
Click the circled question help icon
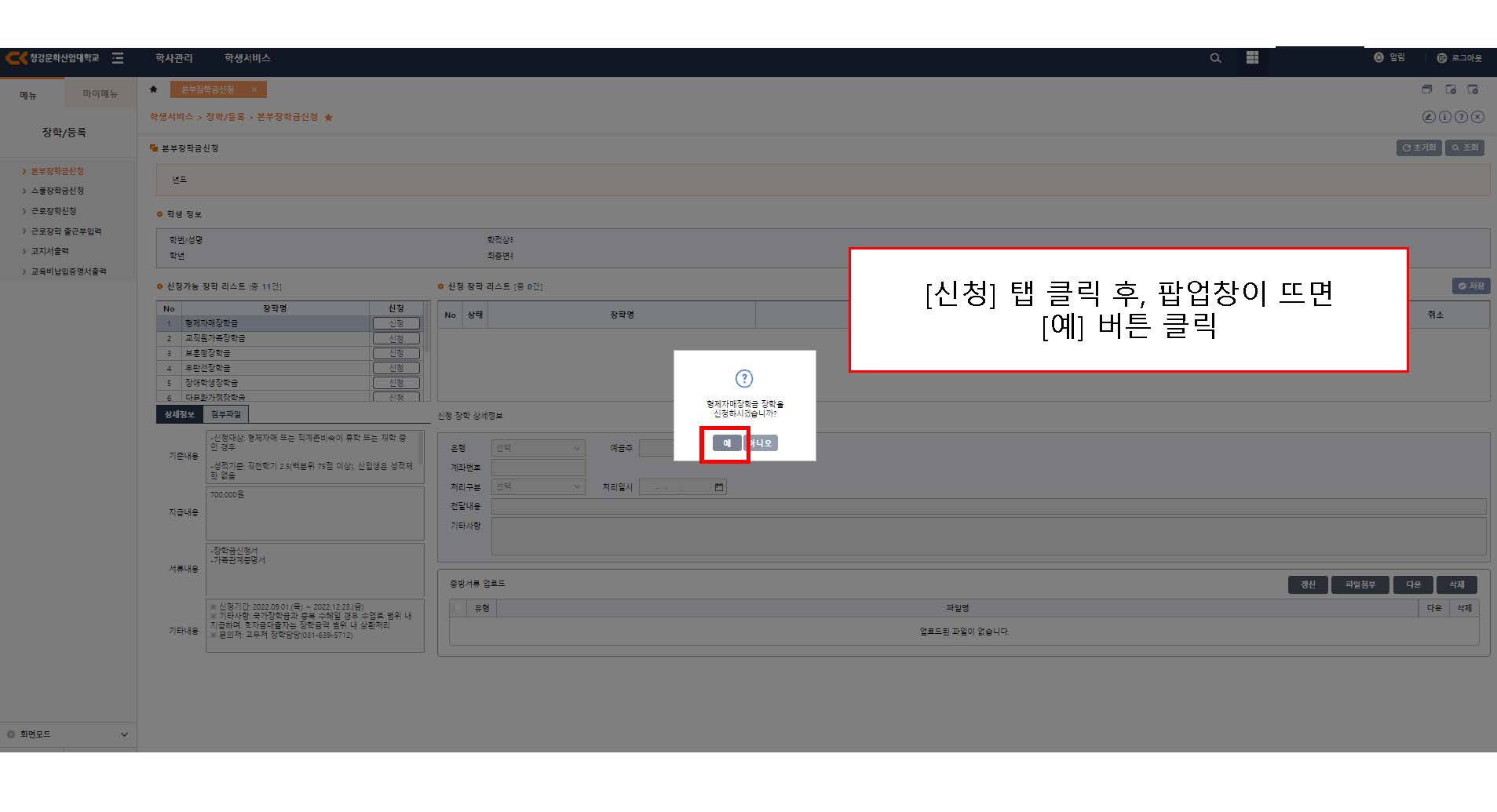coord(1461,117)
